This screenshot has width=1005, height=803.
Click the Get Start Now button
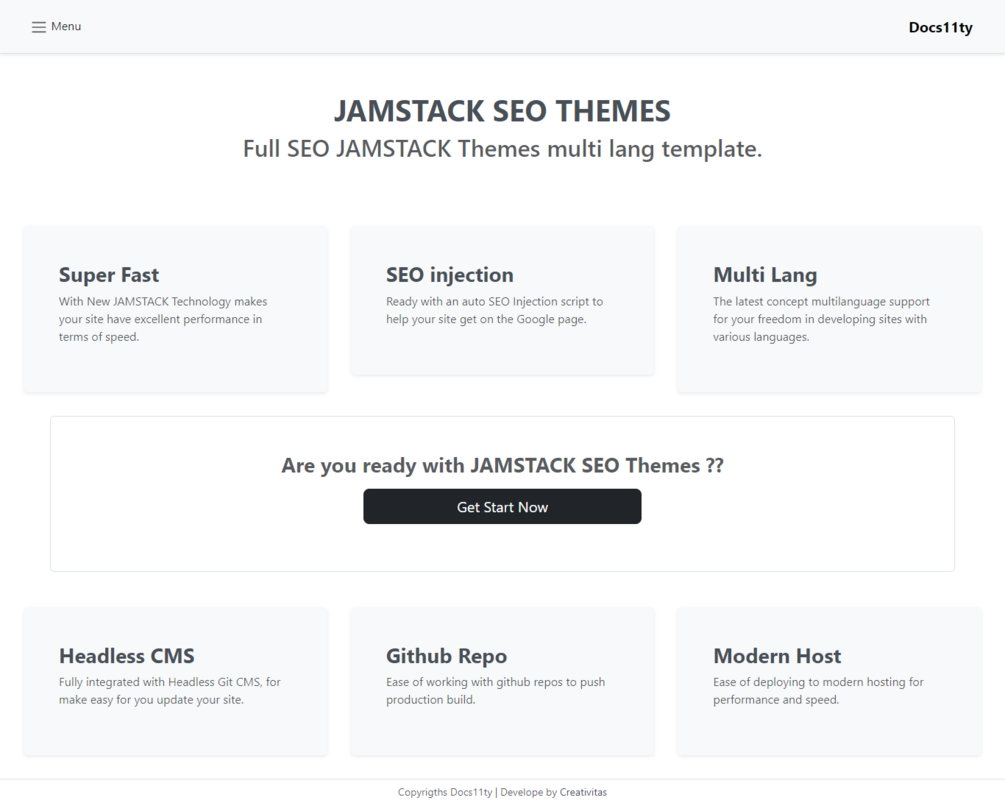[502, 506]
